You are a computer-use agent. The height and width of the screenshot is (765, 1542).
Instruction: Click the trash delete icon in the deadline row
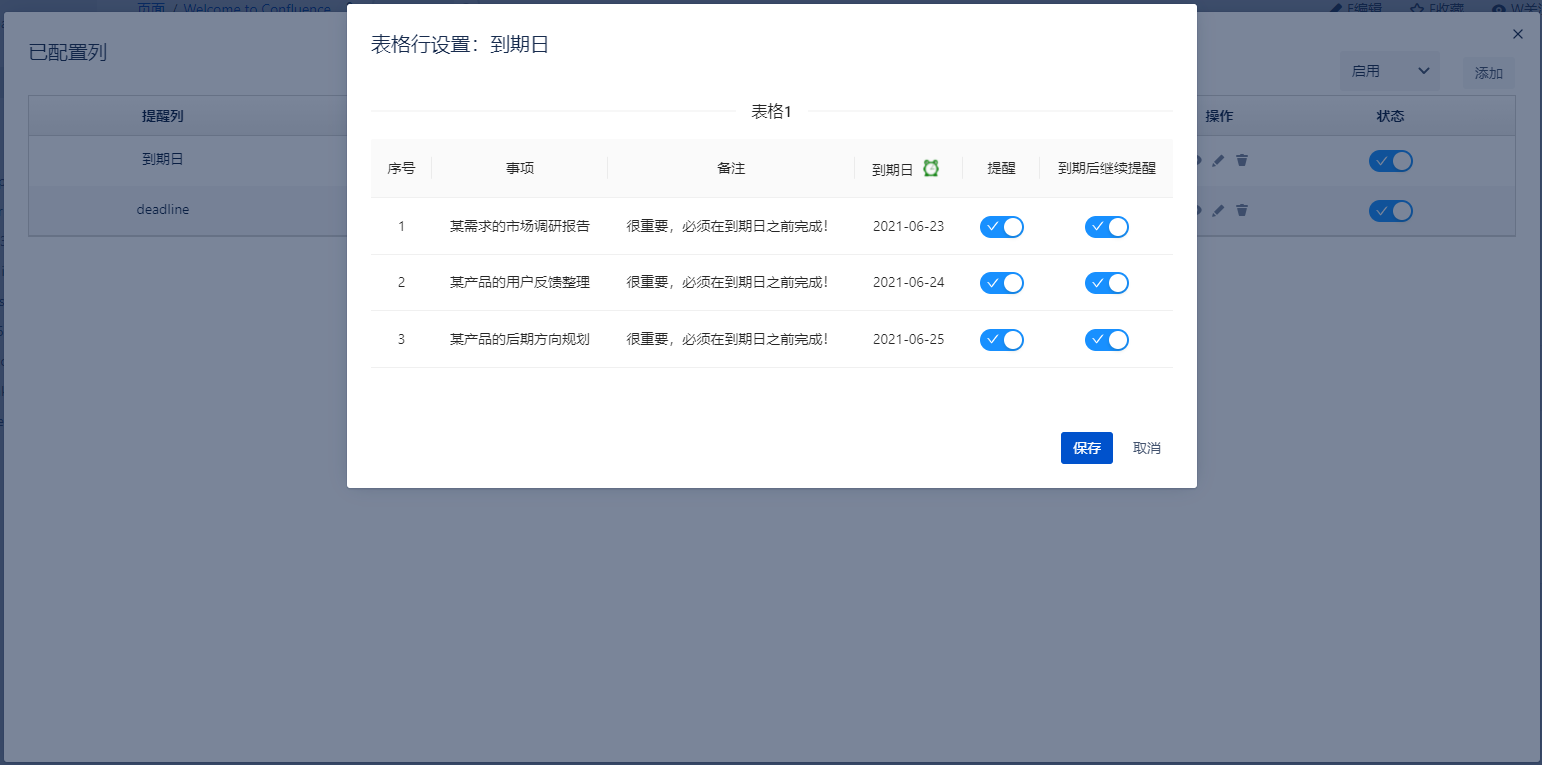point(1242,210)
